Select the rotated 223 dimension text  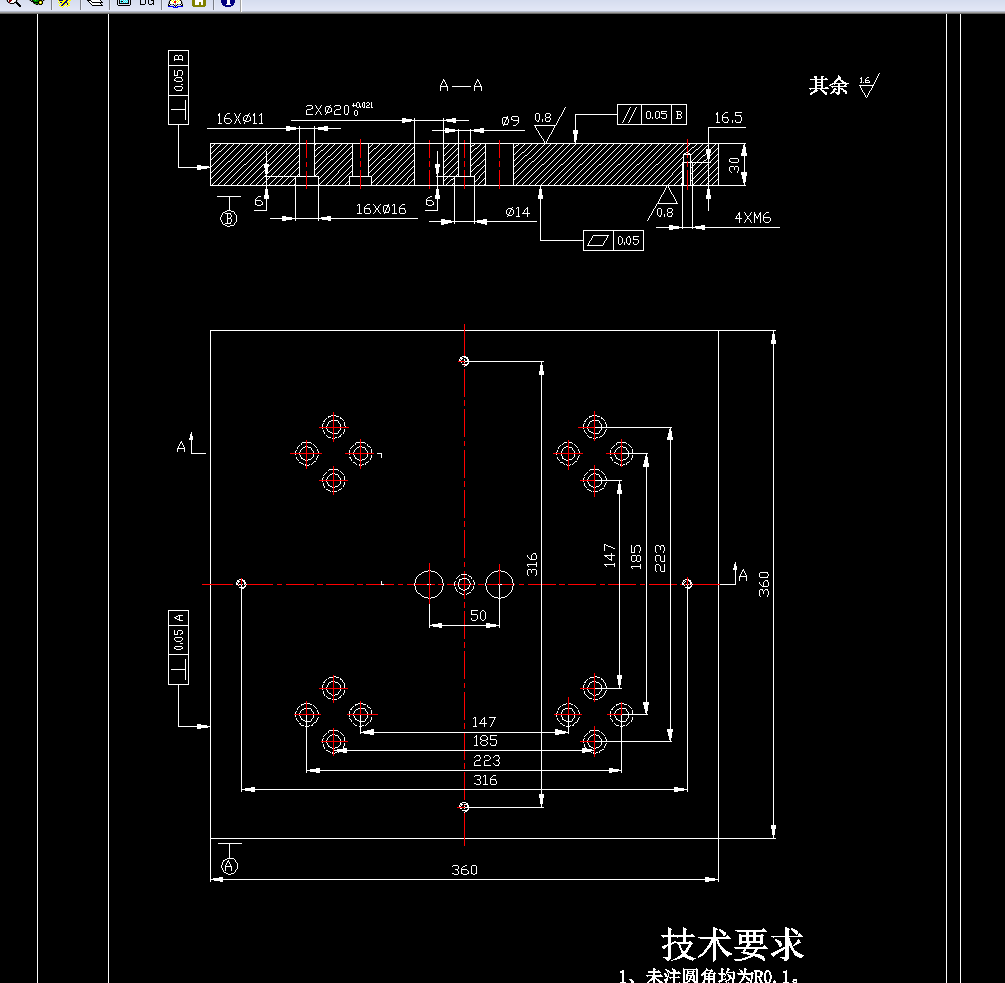660,558
